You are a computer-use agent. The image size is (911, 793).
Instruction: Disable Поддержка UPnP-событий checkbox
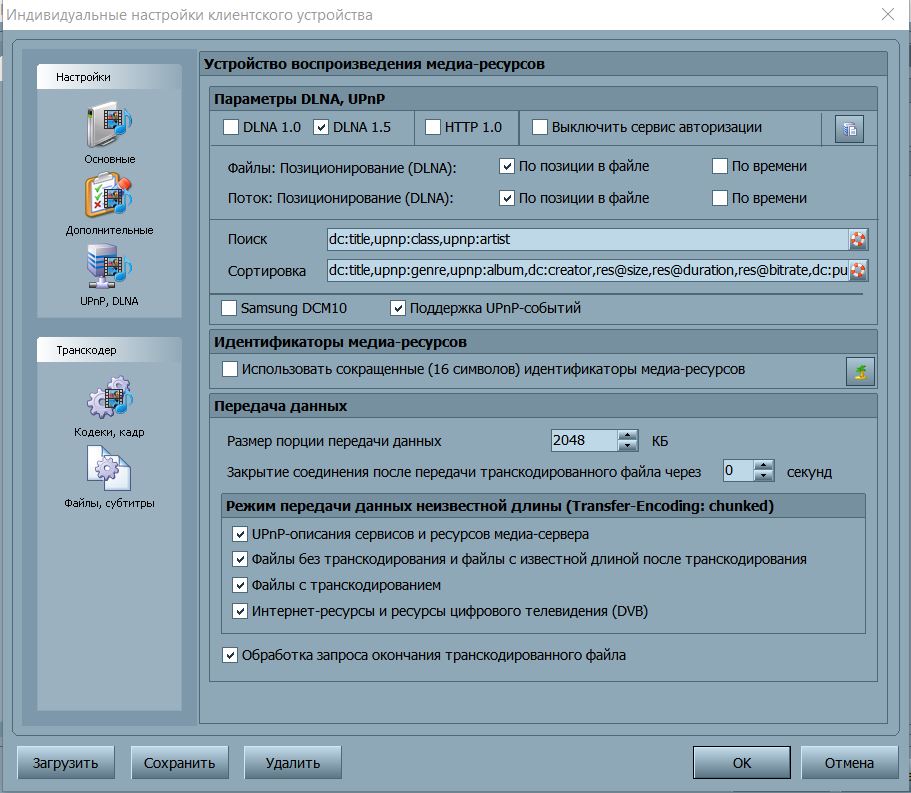coord(399,309)
